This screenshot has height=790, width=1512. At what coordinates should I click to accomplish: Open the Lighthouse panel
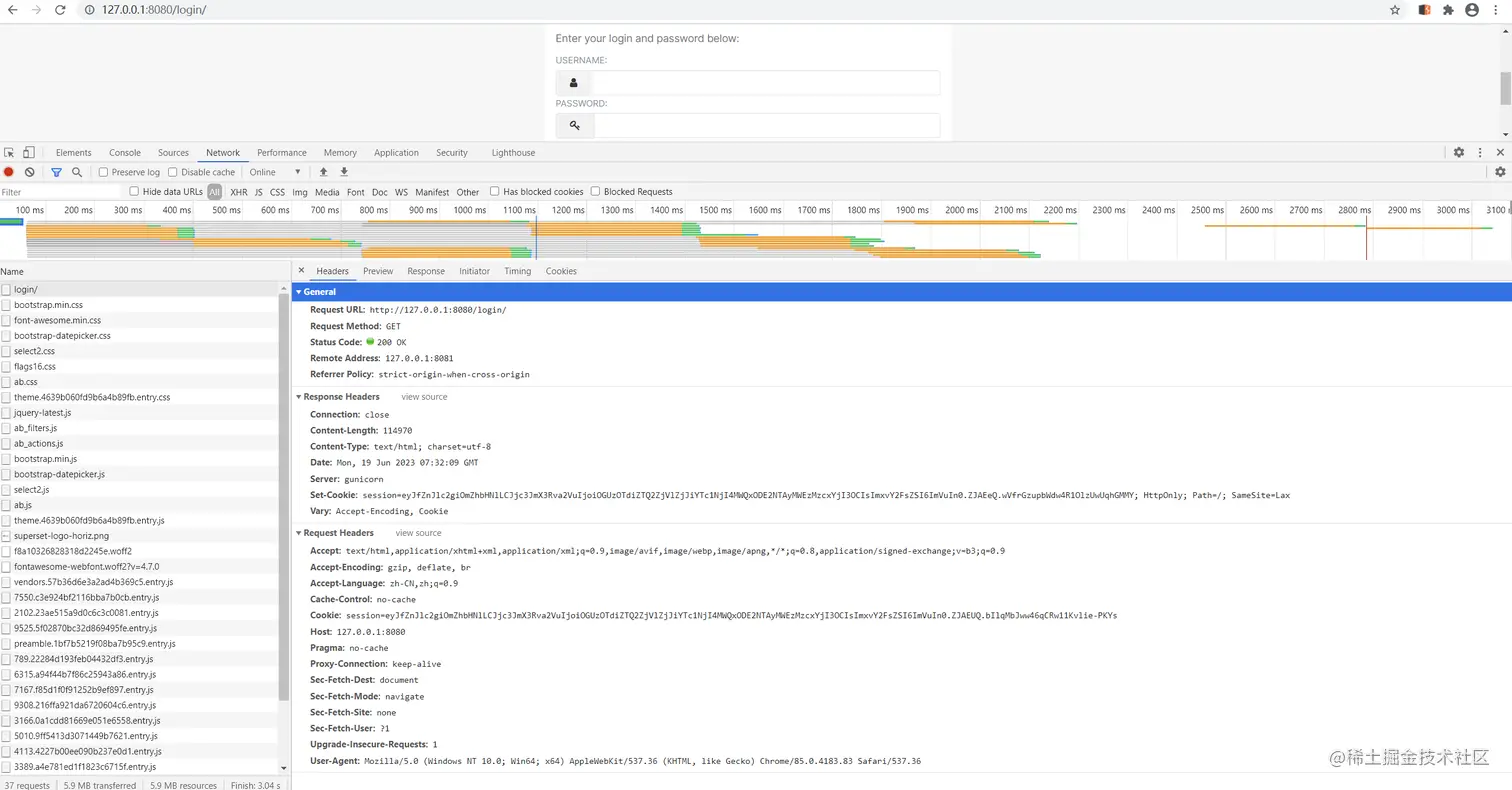(513, 153)
